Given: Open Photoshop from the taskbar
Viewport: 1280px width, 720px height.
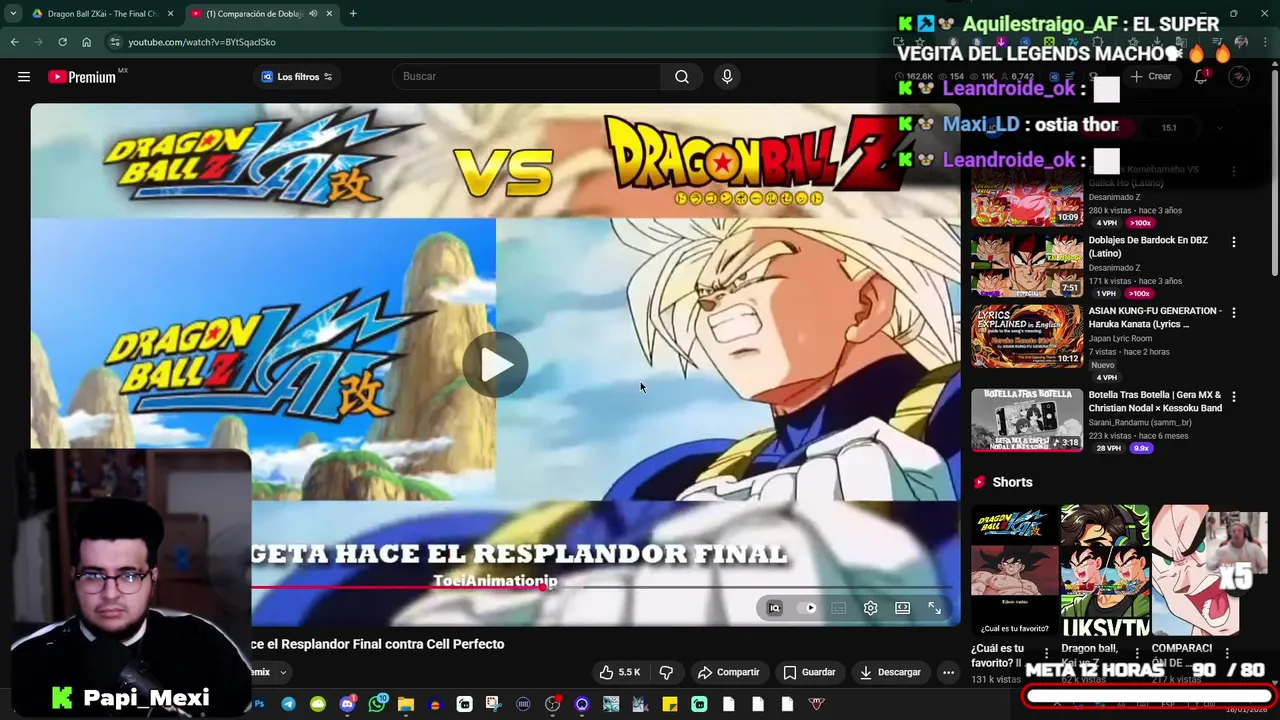Looking at the screenshot, I should pyautogui.click(x=260, y=704).
